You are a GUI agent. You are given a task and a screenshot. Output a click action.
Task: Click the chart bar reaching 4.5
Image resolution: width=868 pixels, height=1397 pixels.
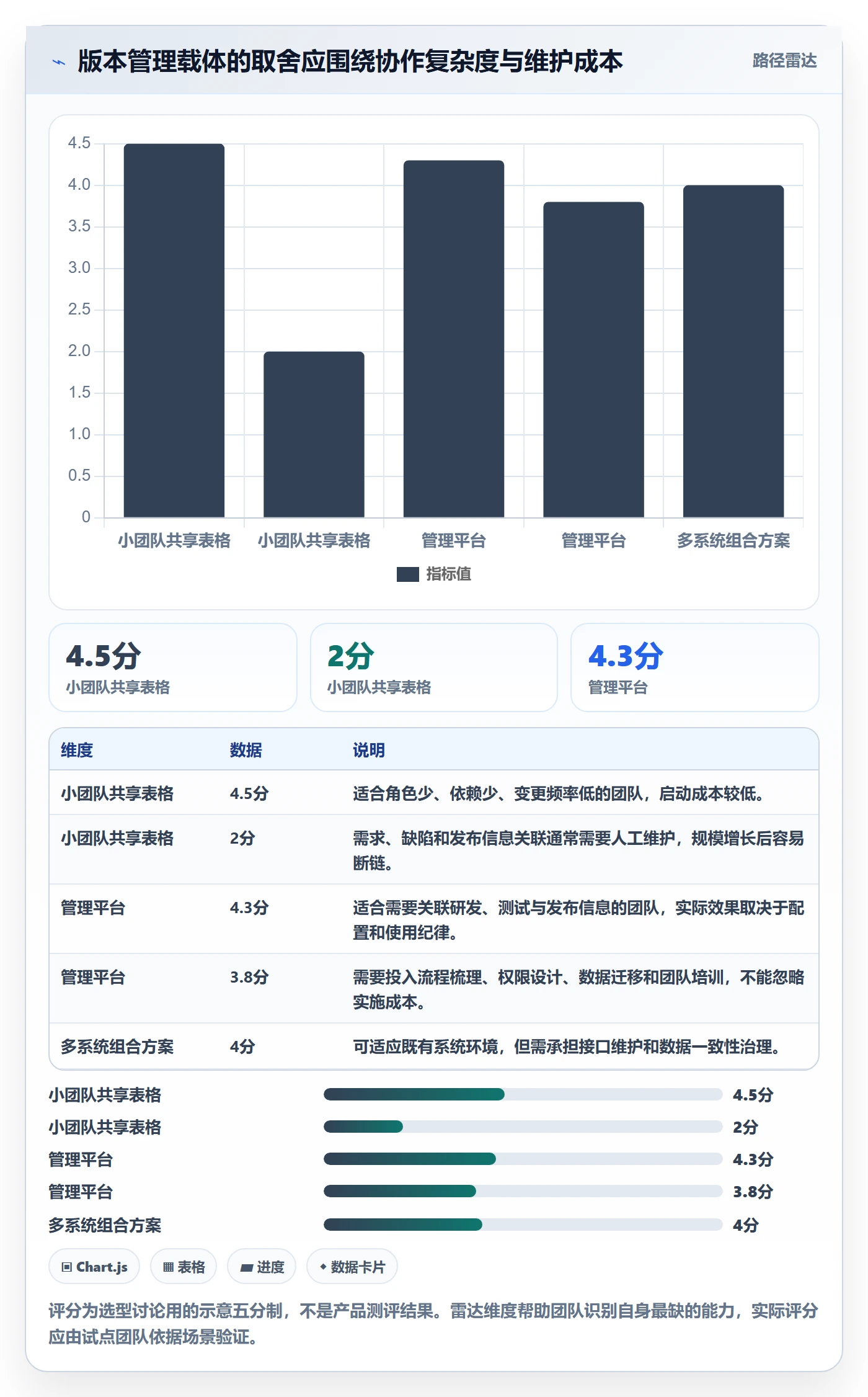[174, 331]
